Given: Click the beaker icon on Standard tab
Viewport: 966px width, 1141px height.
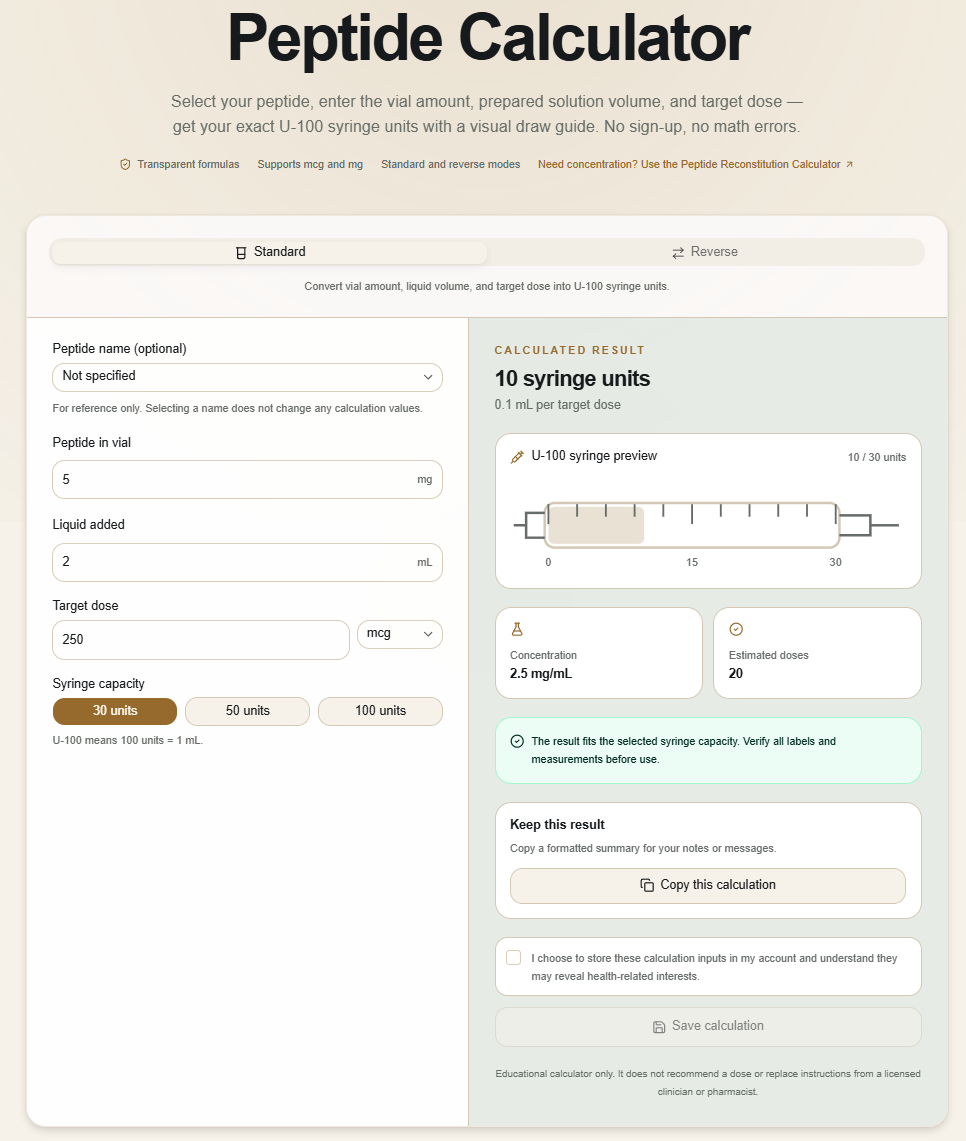Looking at the screenshot, I should (x=242, y=253).
